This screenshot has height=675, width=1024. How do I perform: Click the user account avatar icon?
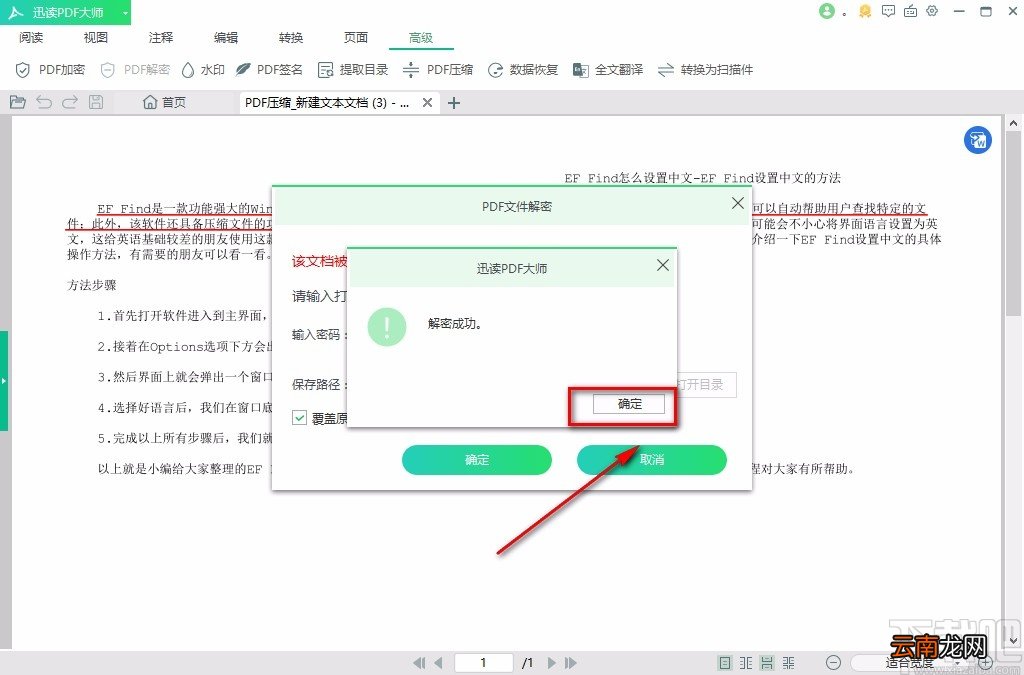coord(827,11)
